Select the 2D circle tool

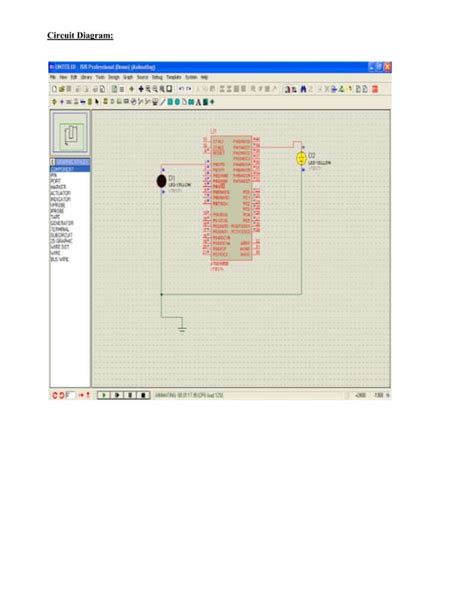pos(177,102)
